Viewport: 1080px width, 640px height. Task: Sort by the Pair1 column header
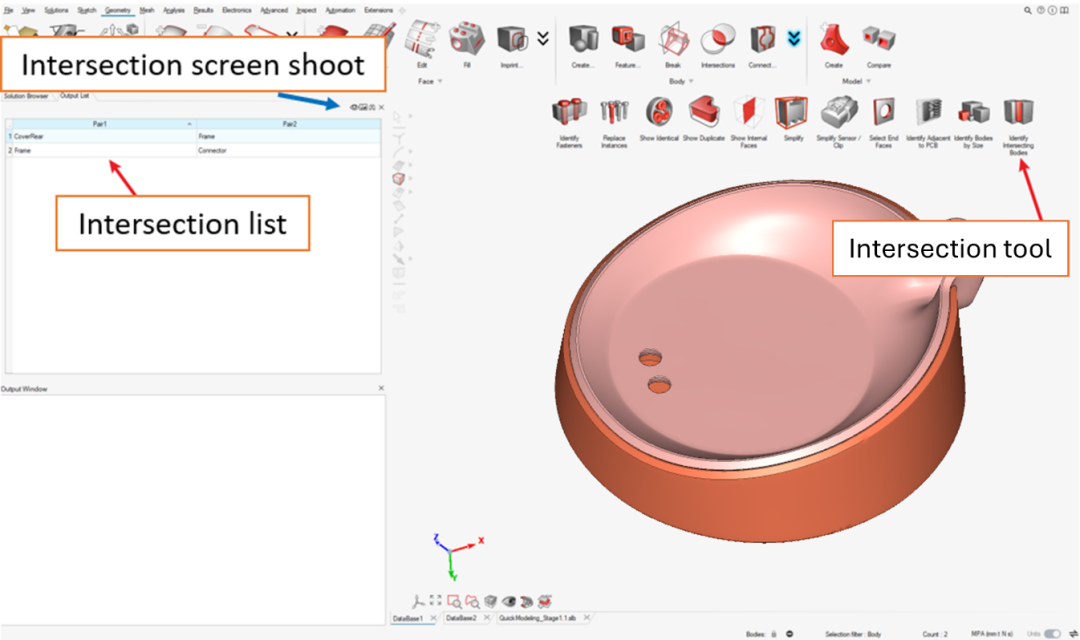coord(100,123)
